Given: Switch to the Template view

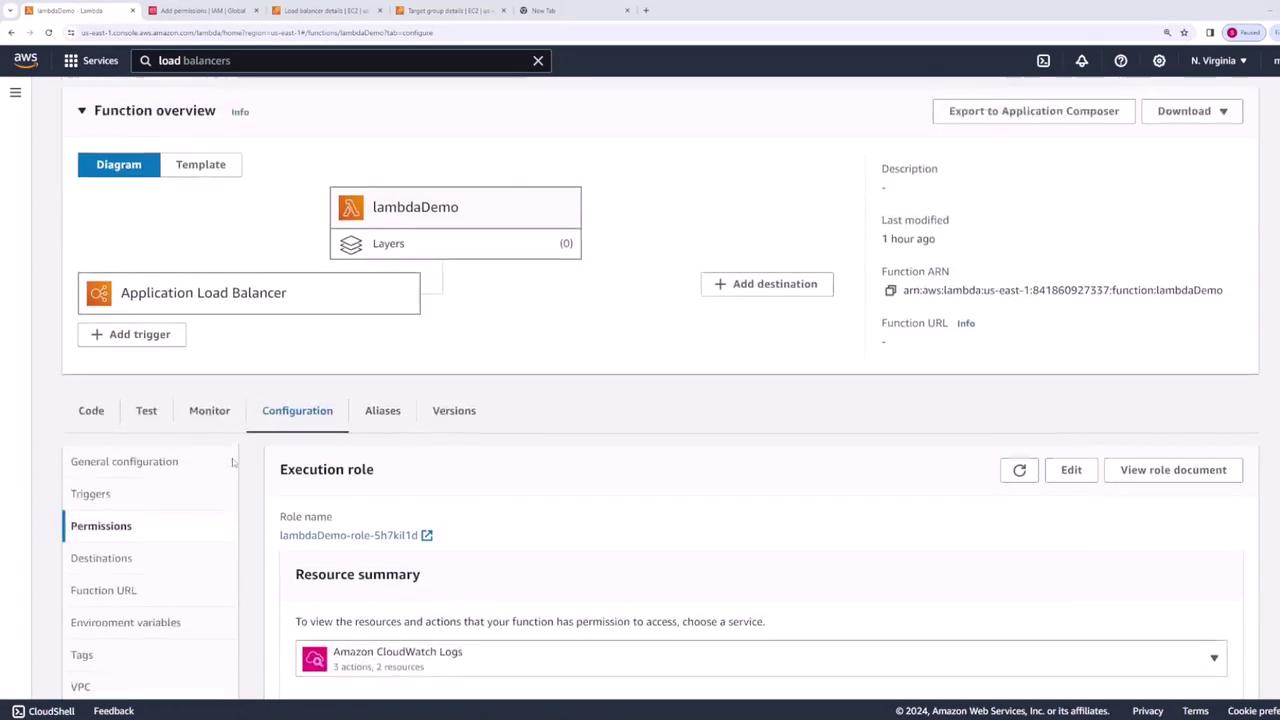Looking at the screenshot, I should tap(201, 165).
